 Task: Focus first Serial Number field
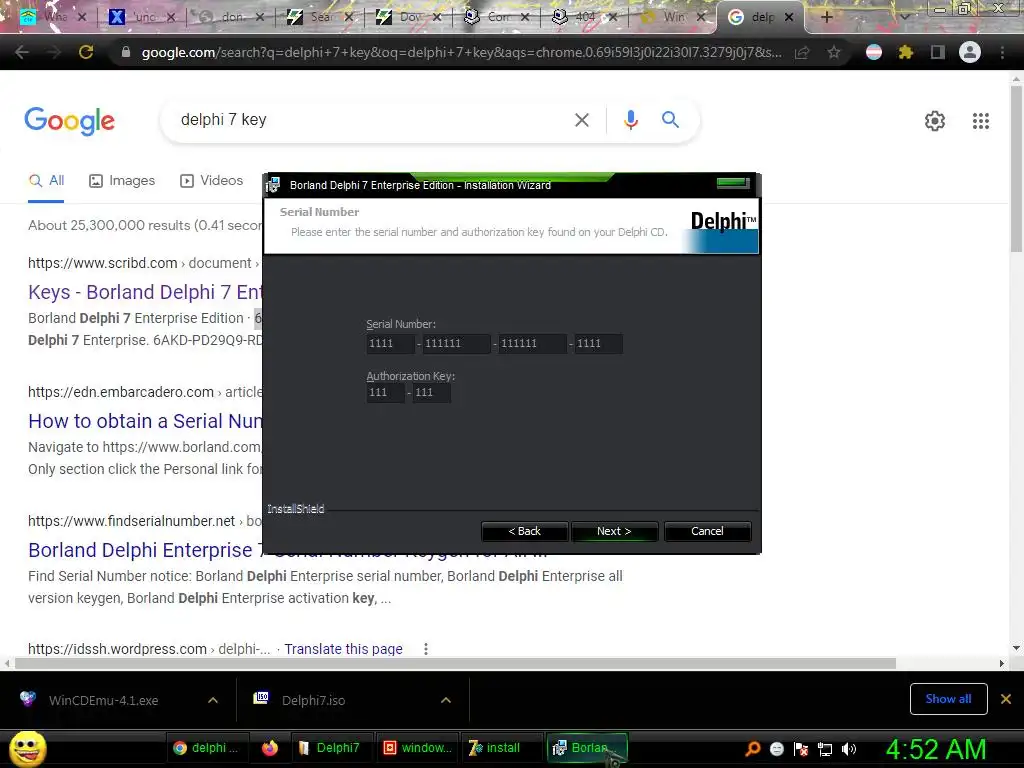pos(391,344)
